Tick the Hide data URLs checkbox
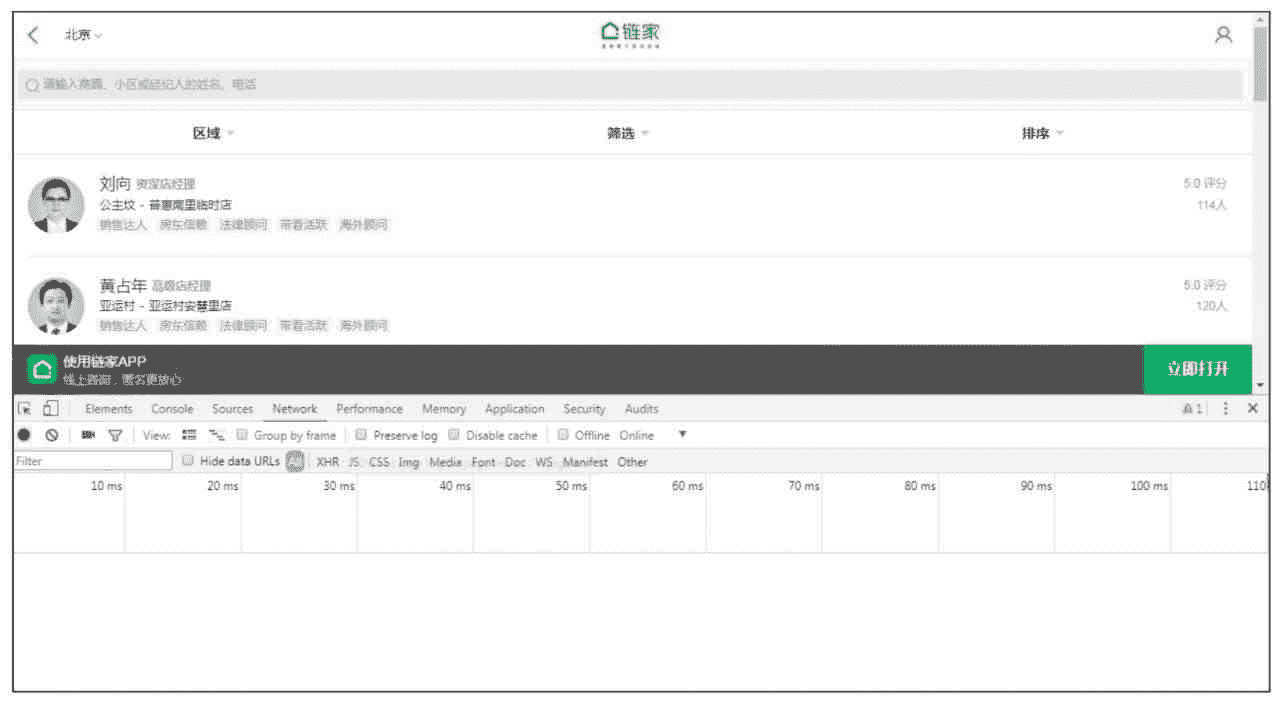1280x701 pixels. 188,461
